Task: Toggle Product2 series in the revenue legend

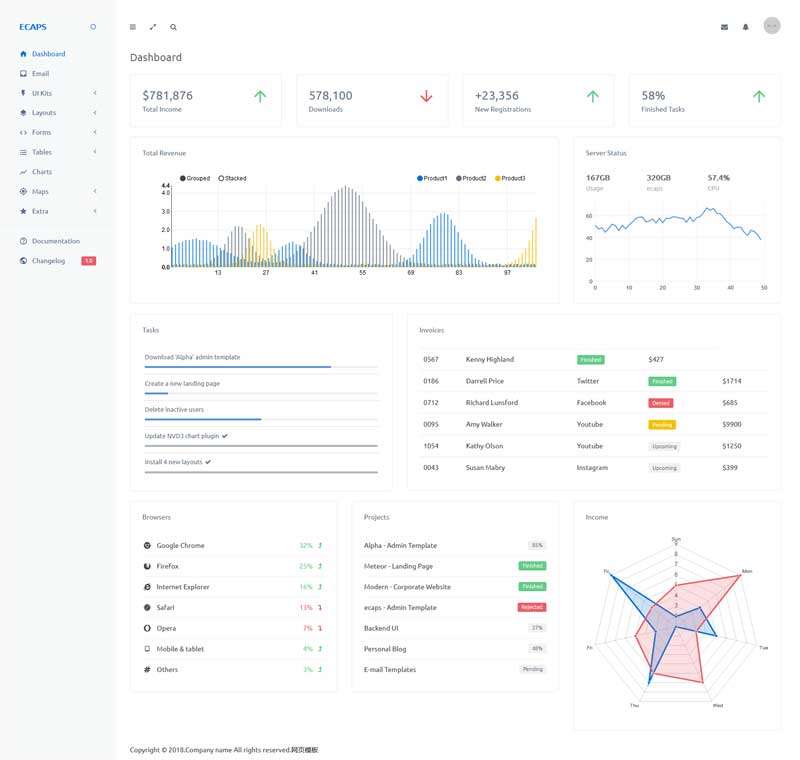Action: click(x=472, y=177)
